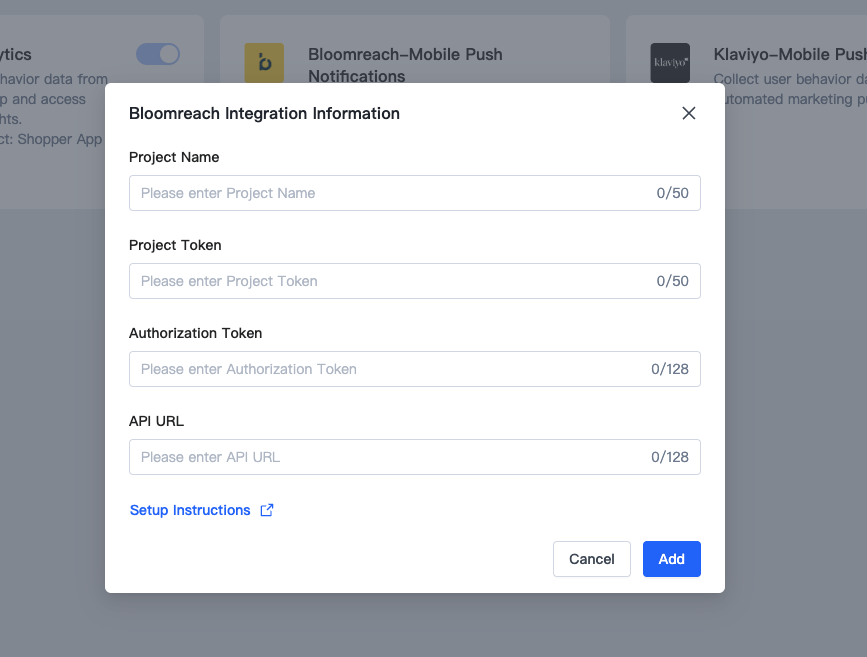The height and width of the screenshot is (657, 867).
Task: Disable the Analytics toggle switch
Action: (x=158, y=54)
